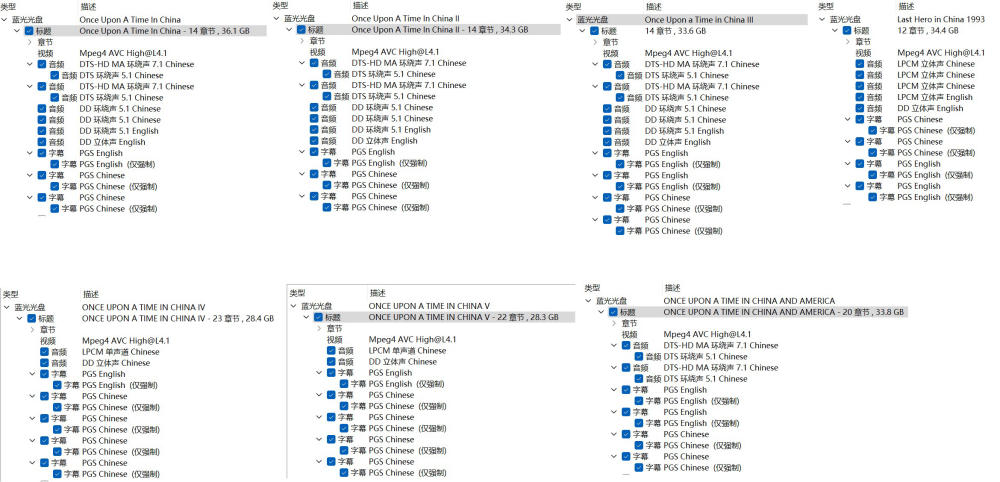Uncheck the 36.1 GB title checkbox
Screen dimensions: 1000x482
tap(30, 31)
